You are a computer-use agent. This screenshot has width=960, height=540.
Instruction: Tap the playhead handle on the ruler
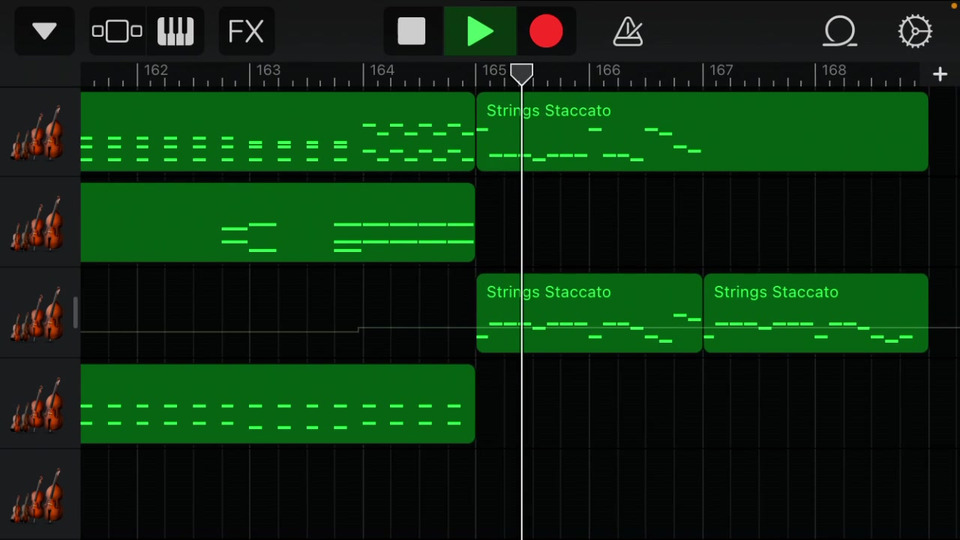pyautogui.click(x=522, y=74)
